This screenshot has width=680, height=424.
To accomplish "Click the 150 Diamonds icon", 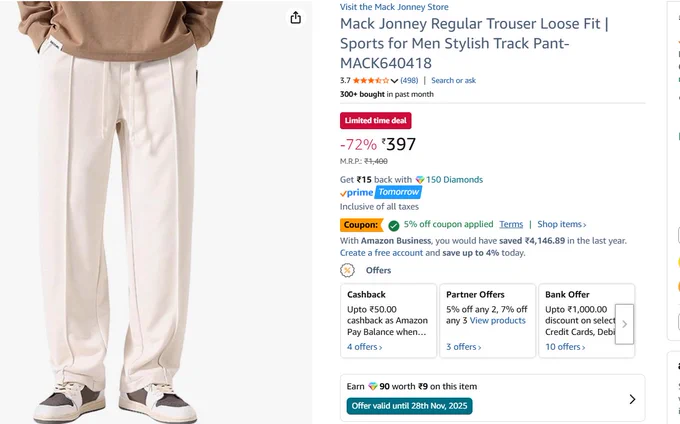I will (x=420, y=179).
